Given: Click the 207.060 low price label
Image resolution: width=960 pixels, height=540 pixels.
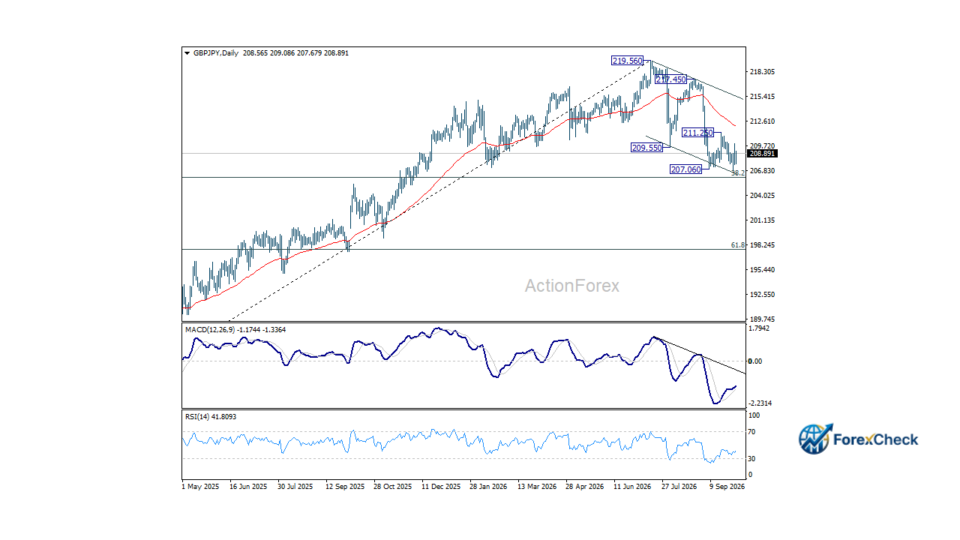Looking at the screenshot, I should pos(686,170).
